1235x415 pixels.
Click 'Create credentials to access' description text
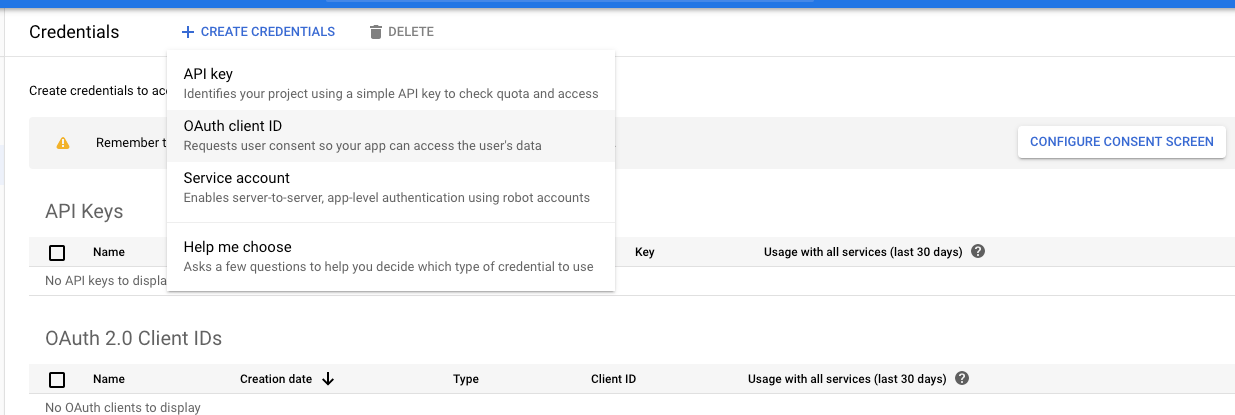coord(98,90)
